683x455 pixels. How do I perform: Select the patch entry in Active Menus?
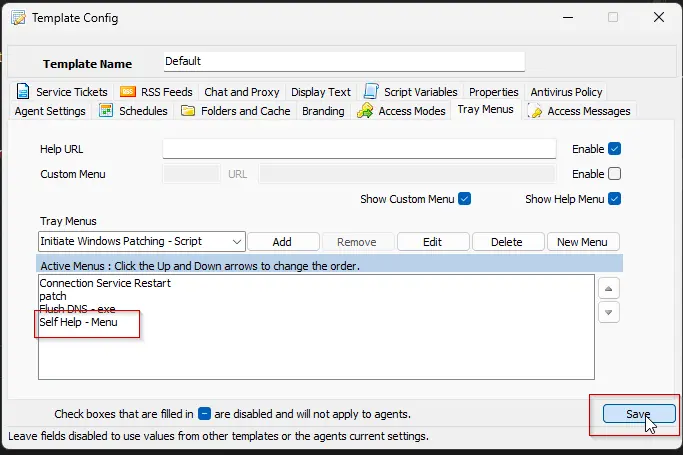click(53, 296)
